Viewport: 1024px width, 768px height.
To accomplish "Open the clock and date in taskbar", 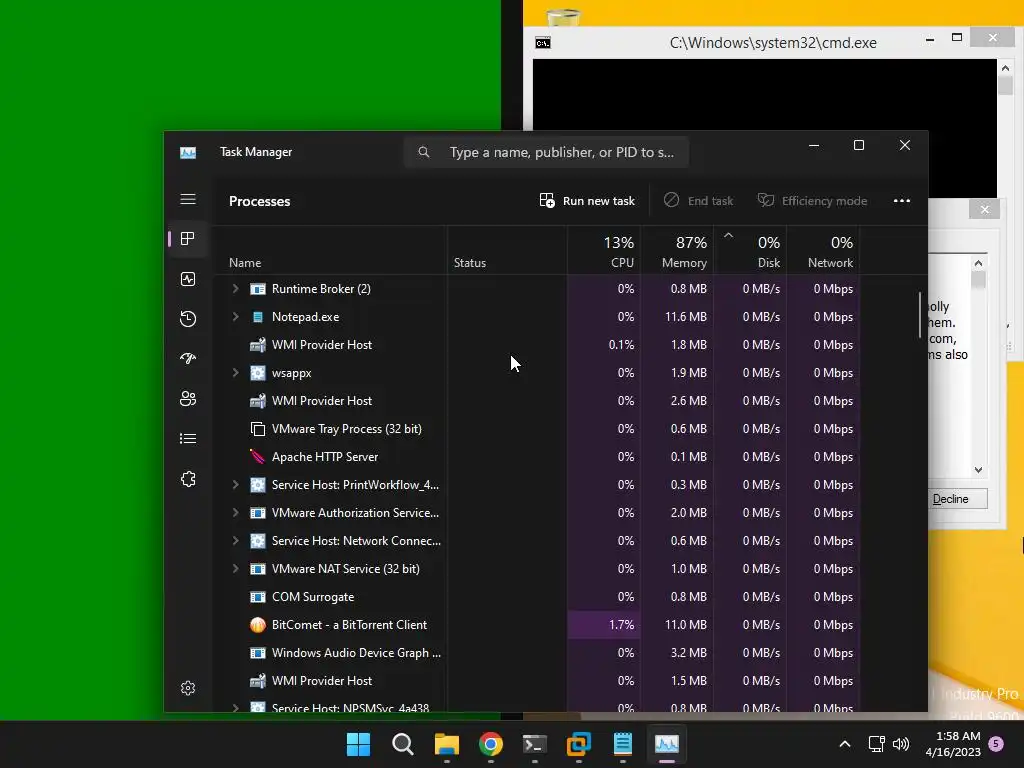I will click(x=953, y=744).
